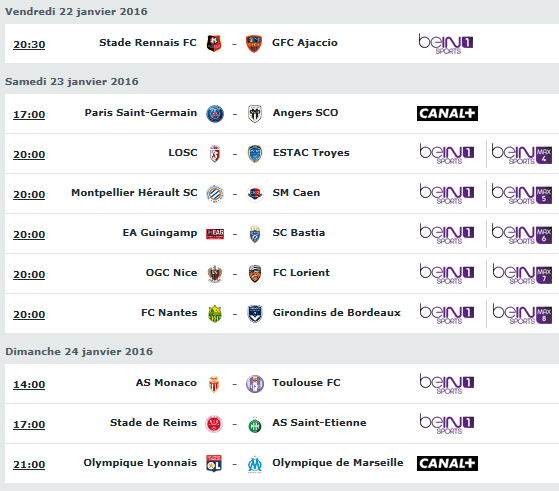Click the AS Saint-Etienne green crest
559x491 pixels.
tap(255, 424)
